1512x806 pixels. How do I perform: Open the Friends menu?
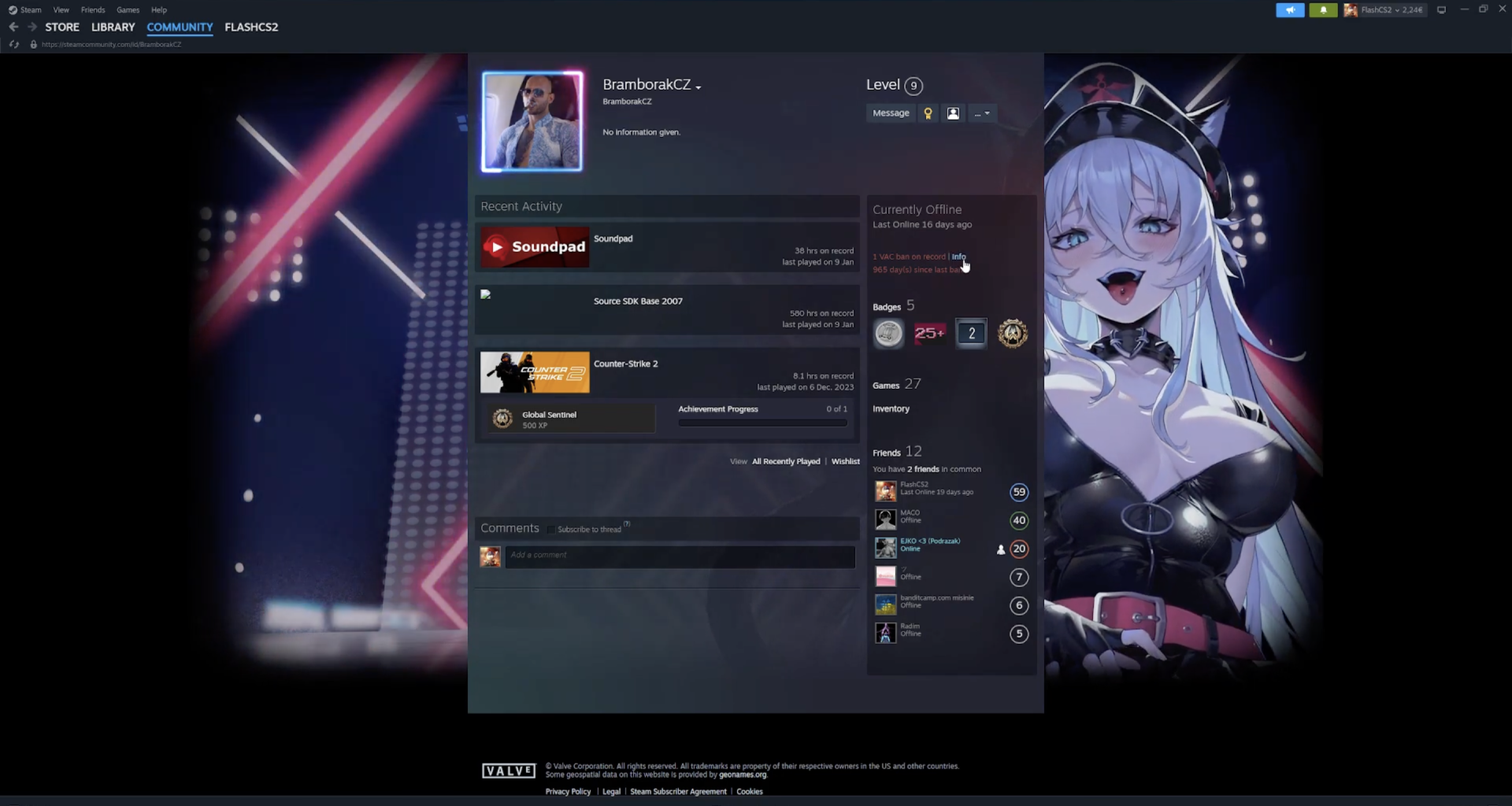click(93, 10)
